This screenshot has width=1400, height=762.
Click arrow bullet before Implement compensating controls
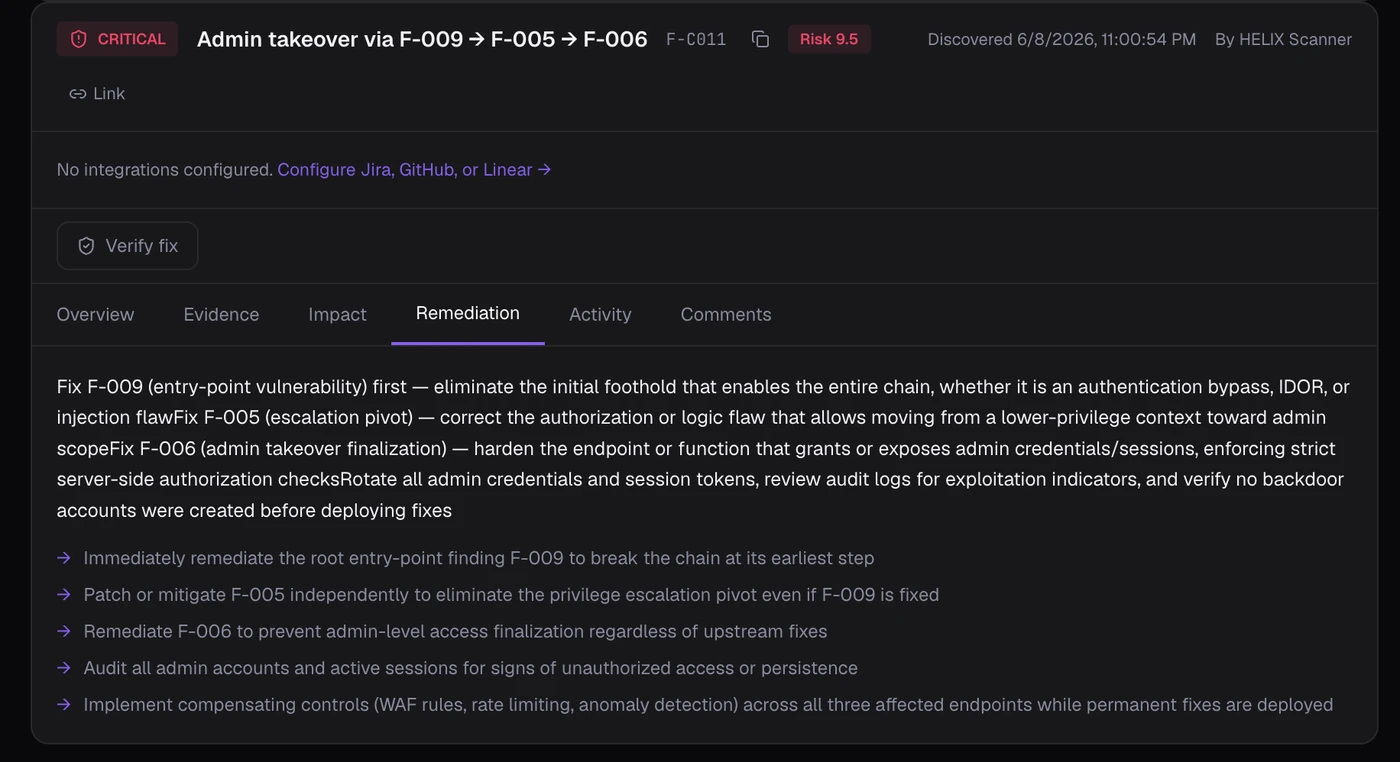[64, 705]
